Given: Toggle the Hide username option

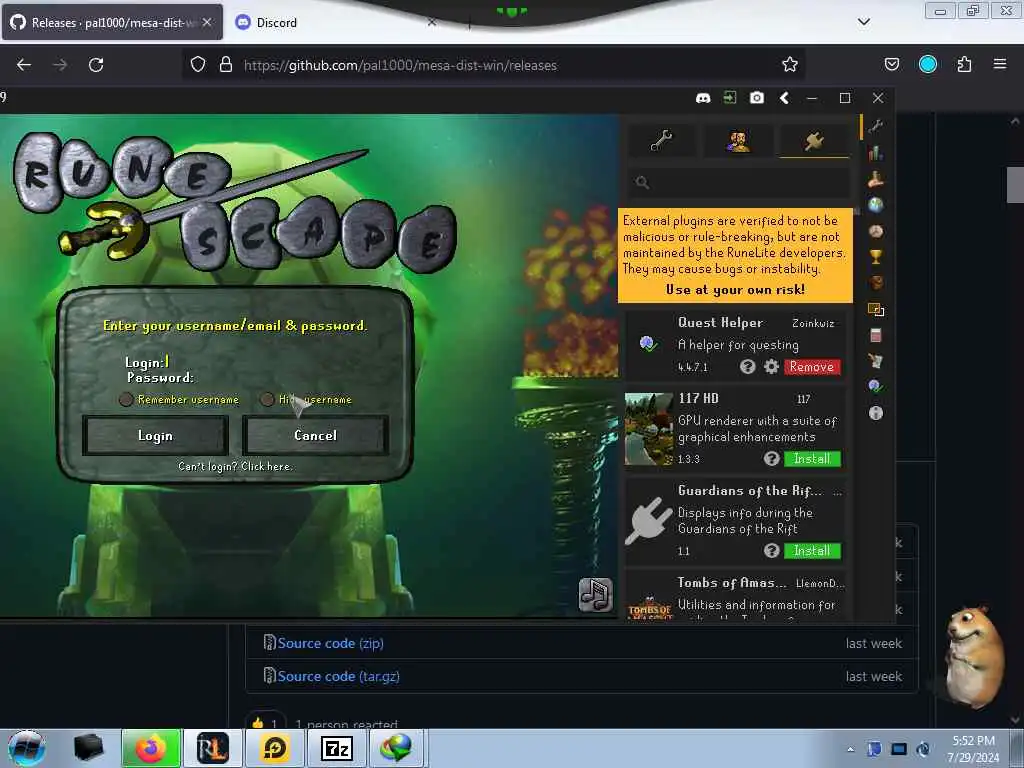Looking at the screenshot, I should [x=267, y=399].
